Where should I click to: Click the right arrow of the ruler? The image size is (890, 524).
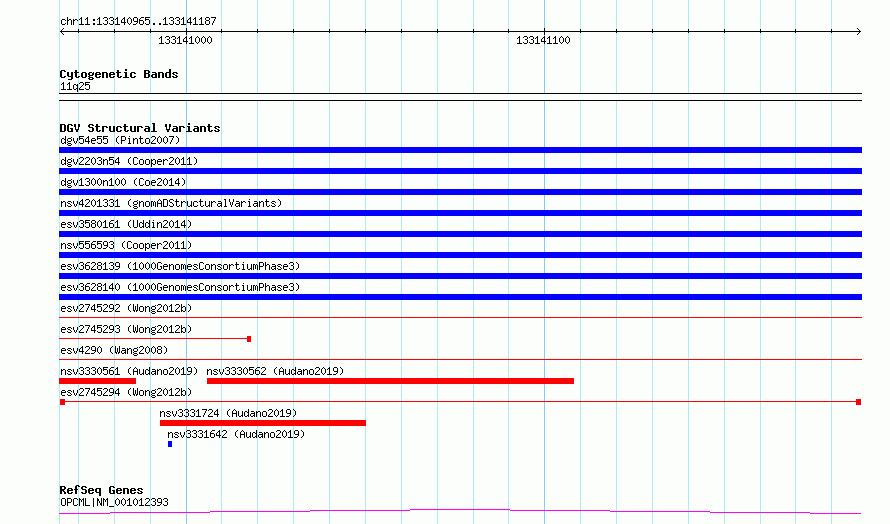858,31
